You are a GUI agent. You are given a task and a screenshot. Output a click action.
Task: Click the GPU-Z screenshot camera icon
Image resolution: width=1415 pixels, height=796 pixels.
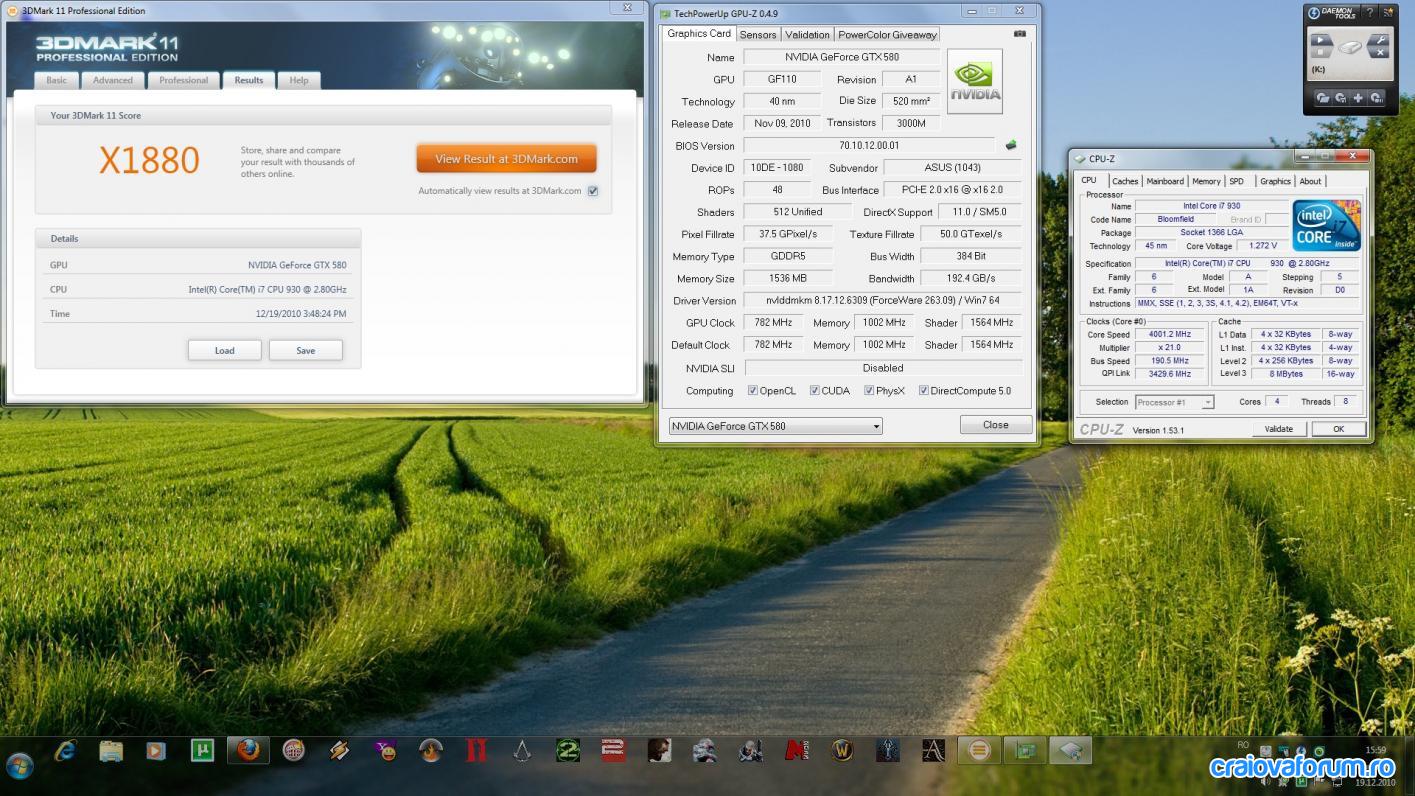tap(1019, 33)
